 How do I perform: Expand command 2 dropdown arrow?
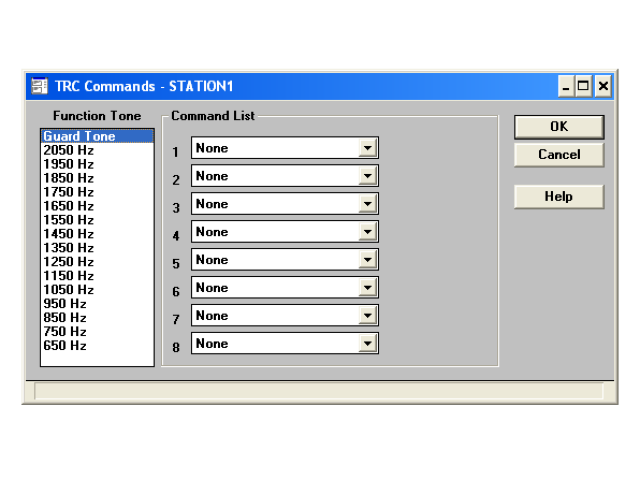click(x=368, y=176)
